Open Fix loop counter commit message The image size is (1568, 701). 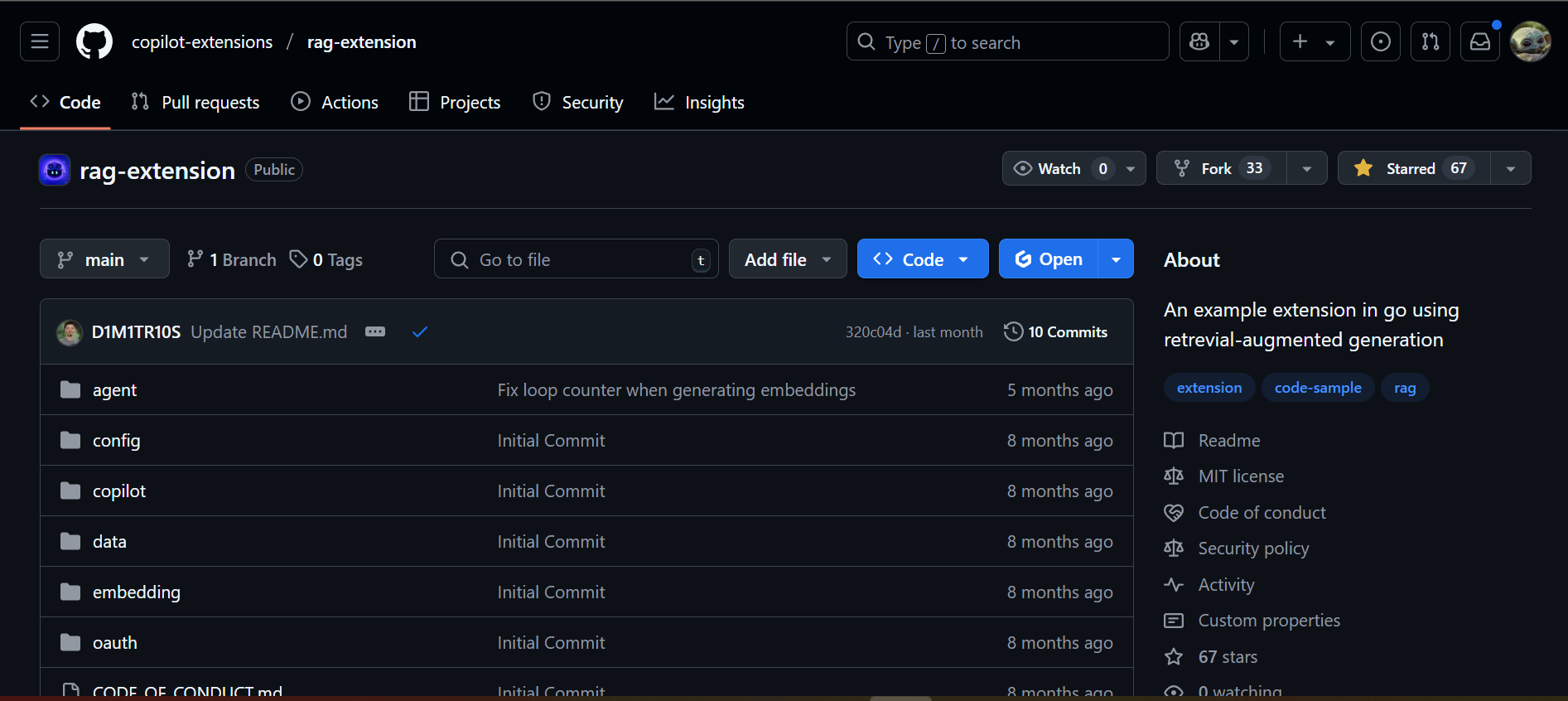677,390
